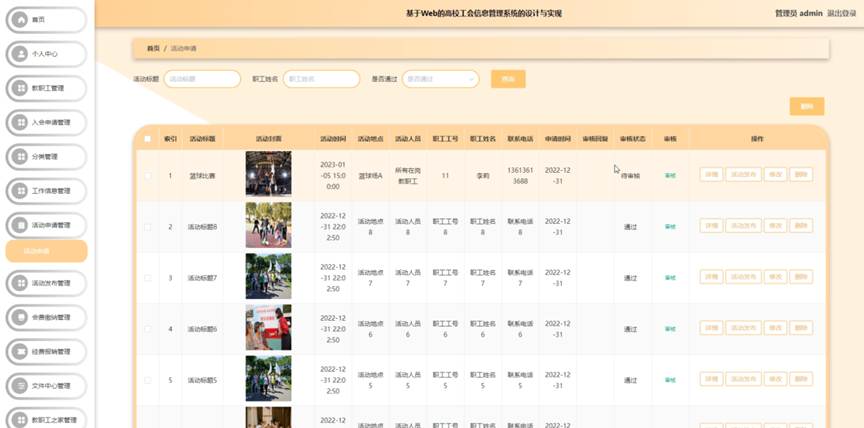
Task: Click 详情 for the 活动标题8 row
Action: point(711,225)
